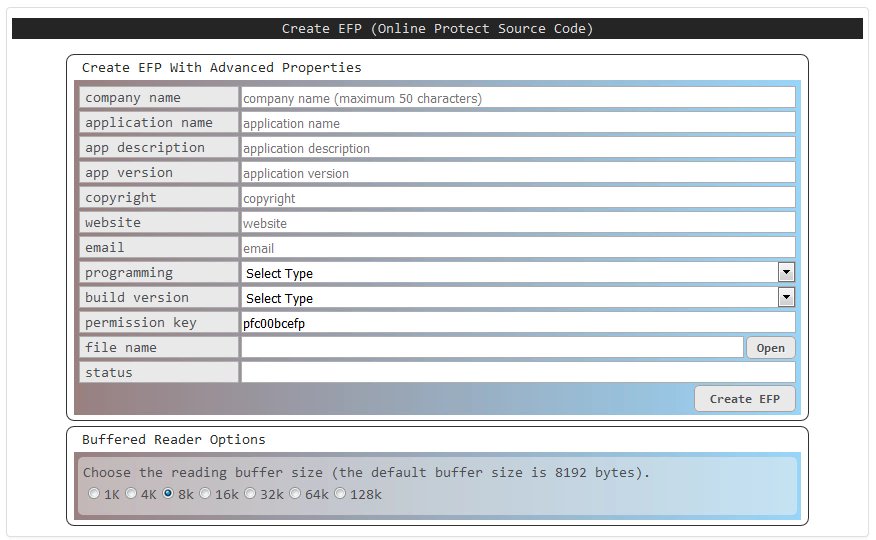Click into the copyright input field
This screenshot has height=540, width=876.
pyautogui.click(x=518, y=198)
